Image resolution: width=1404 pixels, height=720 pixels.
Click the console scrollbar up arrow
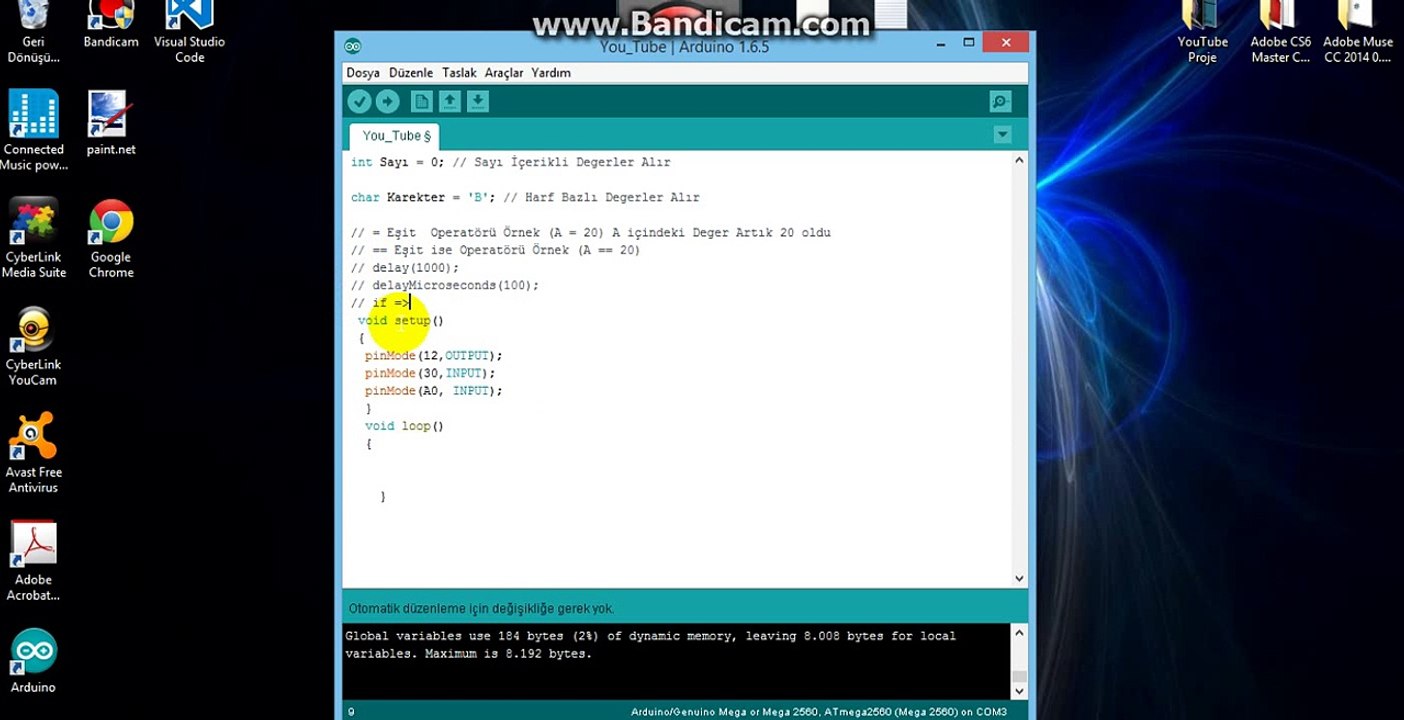click(x=1019, y=632)
